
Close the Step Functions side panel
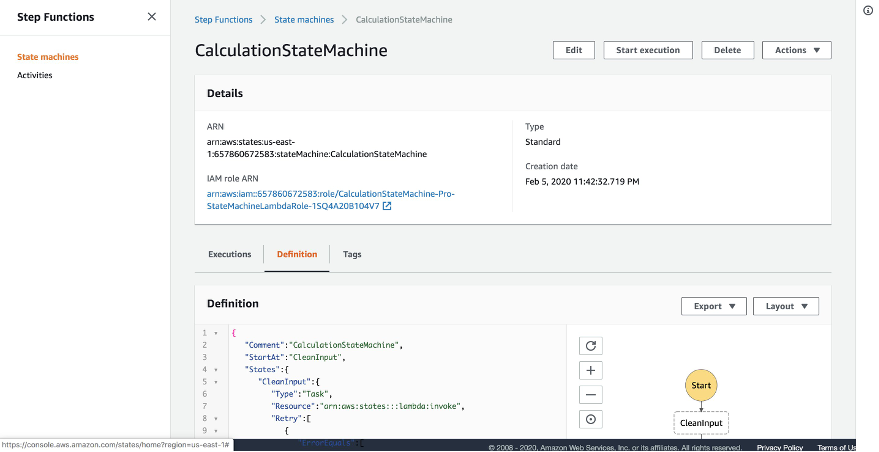(151, 17)
